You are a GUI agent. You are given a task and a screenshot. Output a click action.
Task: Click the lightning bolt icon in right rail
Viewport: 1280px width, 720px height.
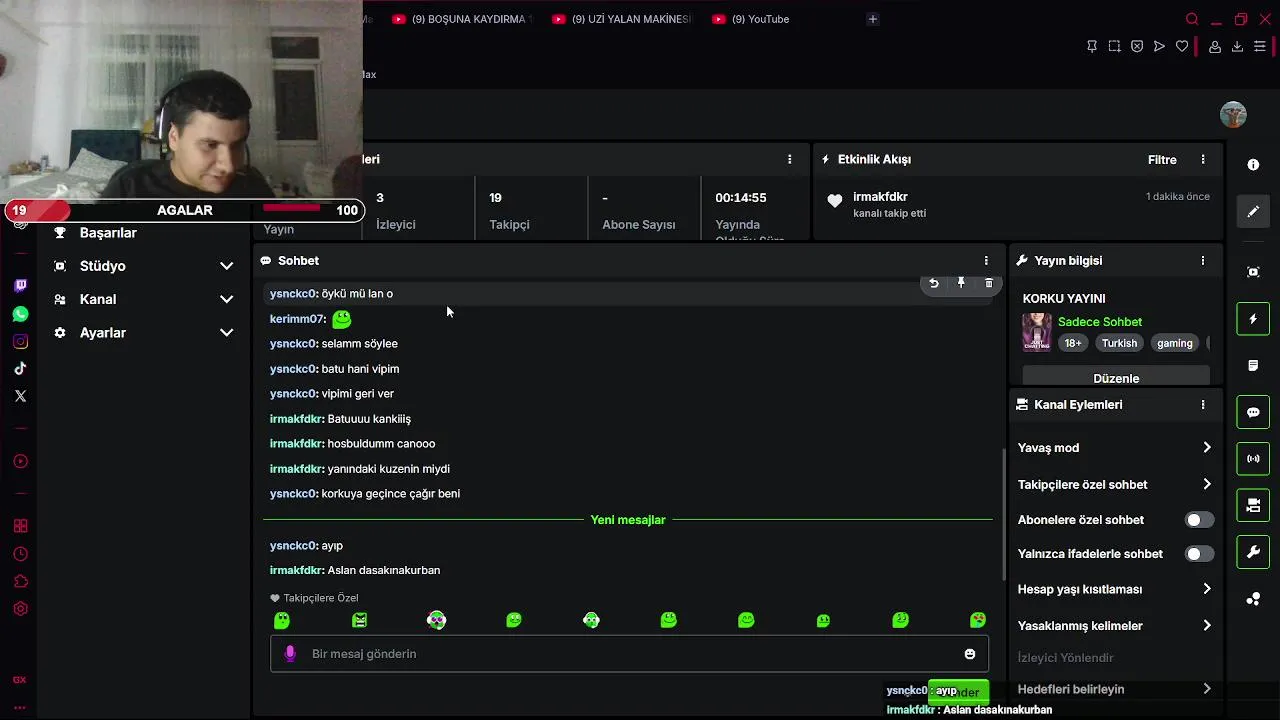click(1253, 319)
